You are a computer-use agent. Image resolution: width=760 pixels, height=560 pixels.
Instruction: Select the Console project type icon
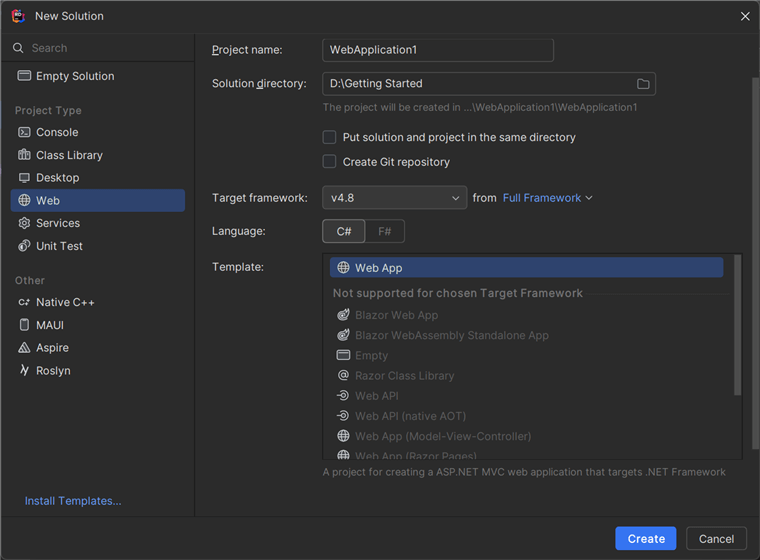click(25, 132)
